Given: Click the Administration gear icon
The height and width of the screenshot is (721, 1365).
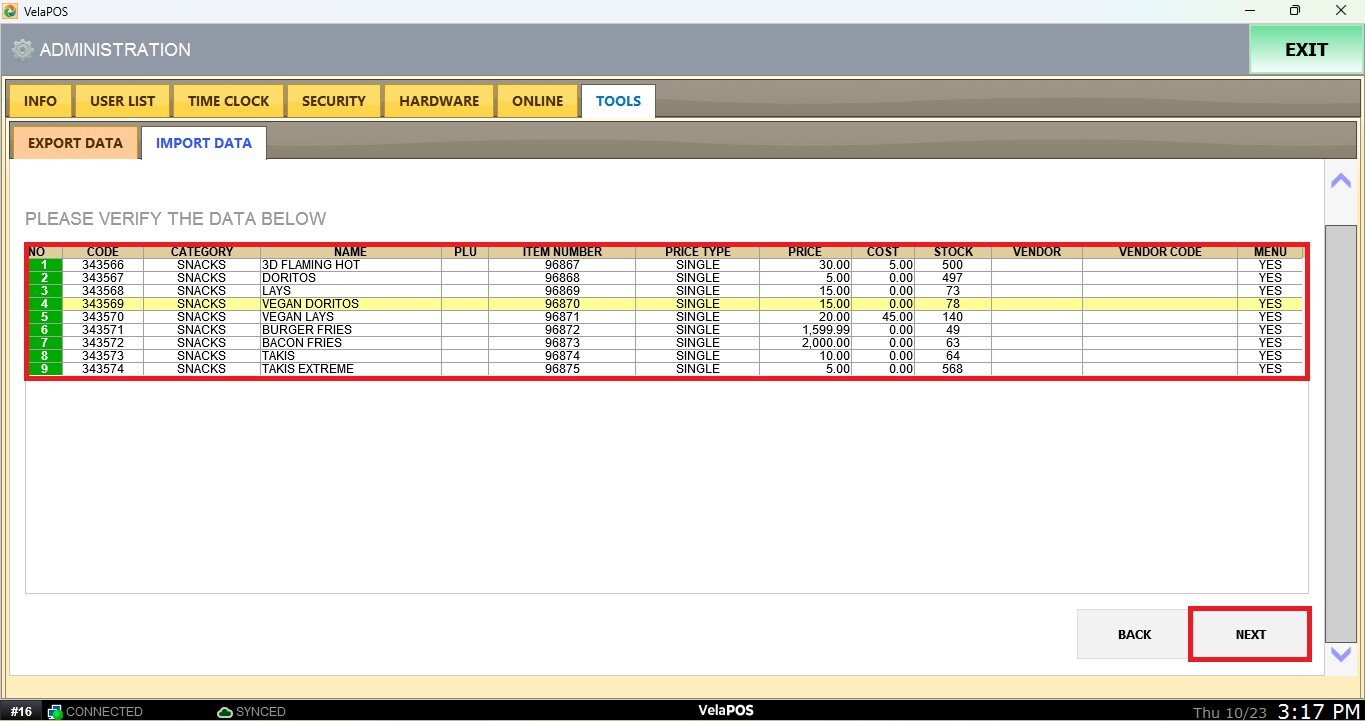Looking at the screenshot, I should pos(22,50).
